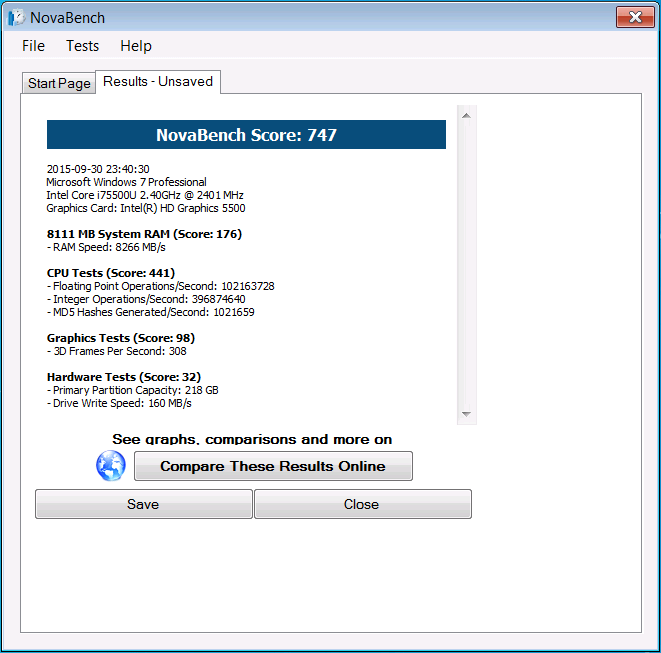Image resolution: width=661 pixels, height=653 pixels.
Task: Open the Tests menu
Action: coord(83,46)
